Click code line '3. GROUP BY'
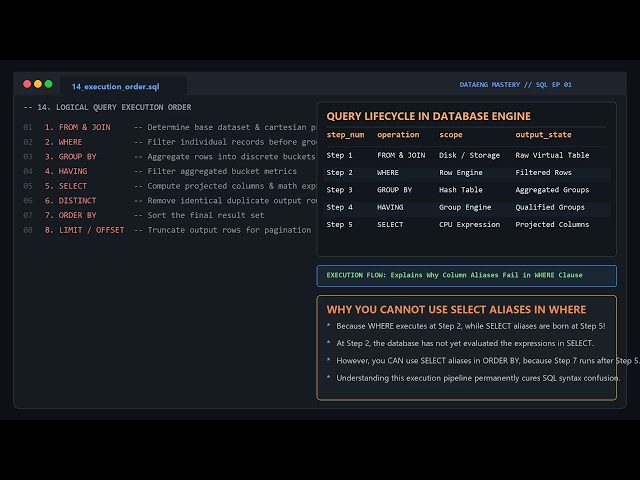640x480 pixels. point(71,156)
